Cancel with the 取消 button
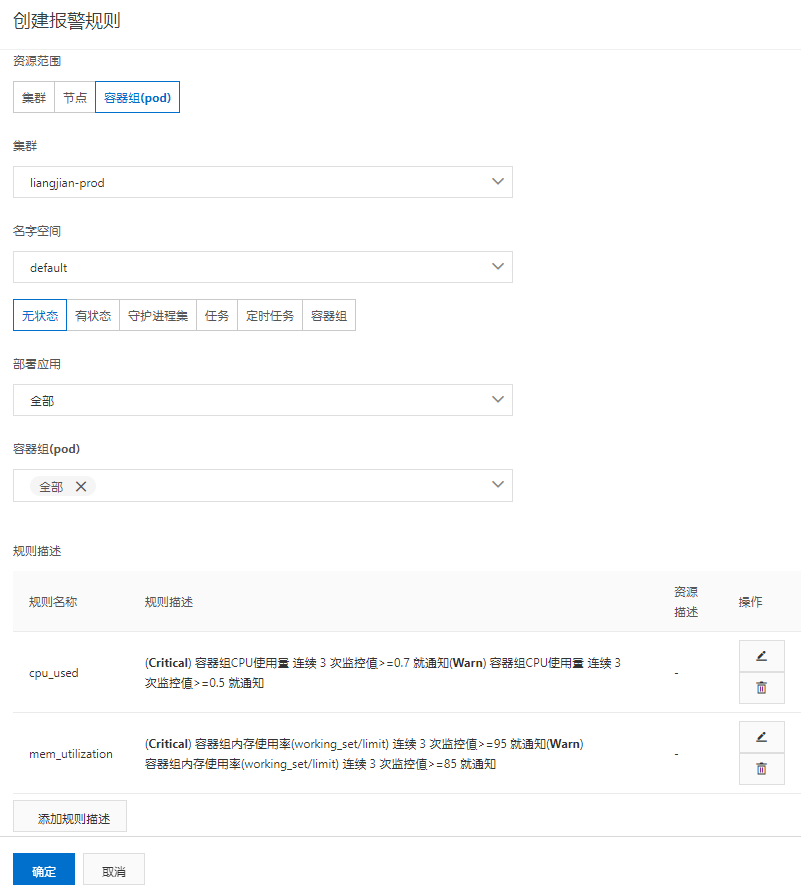 tap(114, 870)
